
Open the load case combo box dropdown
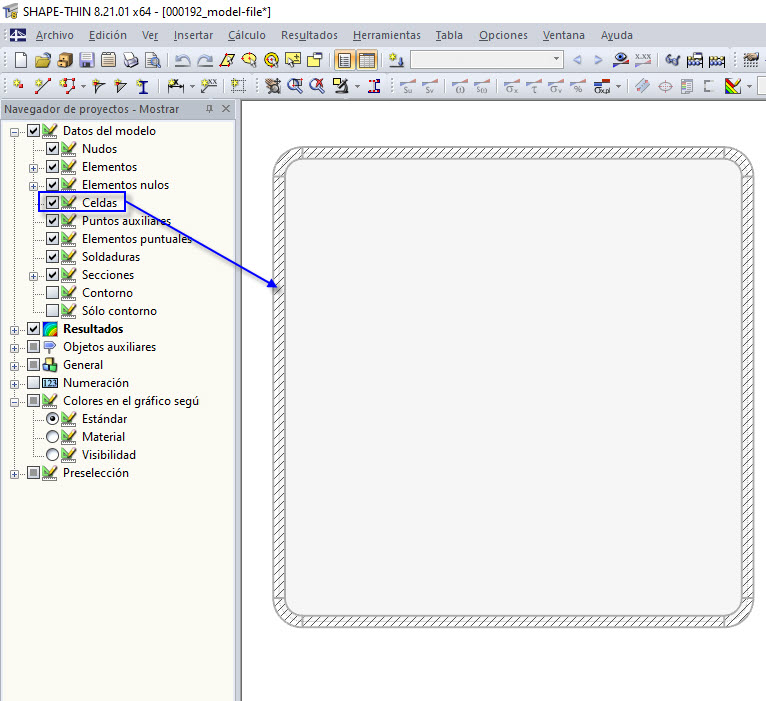click(556, 60)
